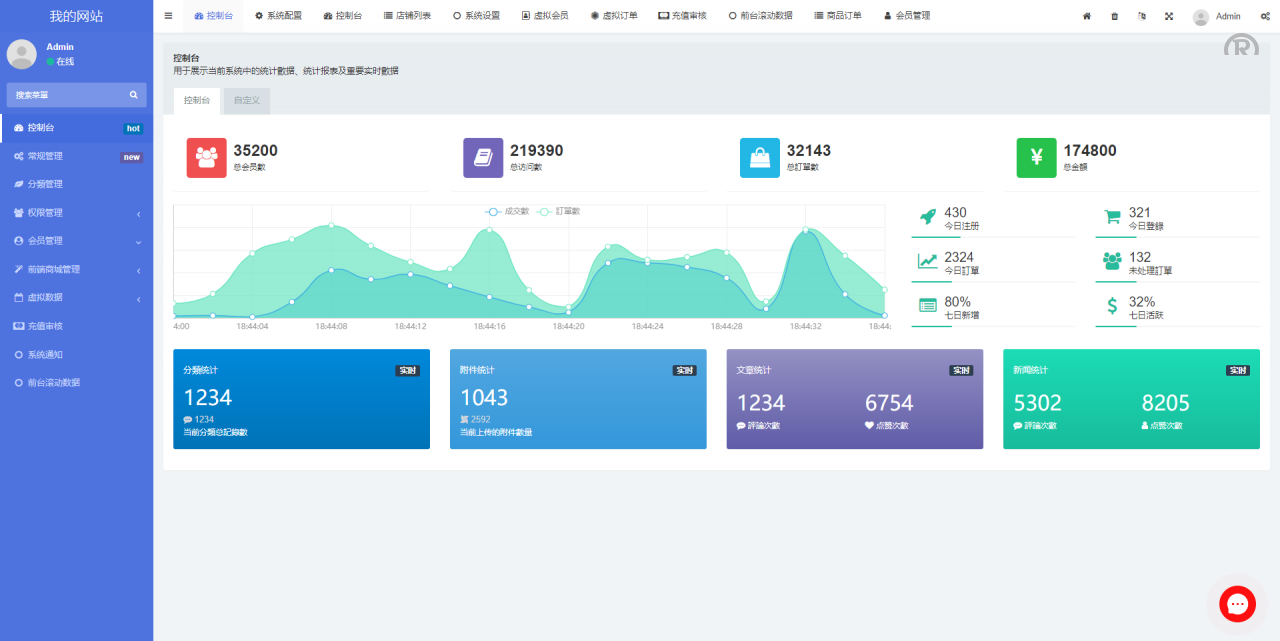This screenshot has width=1280, height=641.
Task: Toggle fullscreen with the expand icon
Action: point(1169,16)
